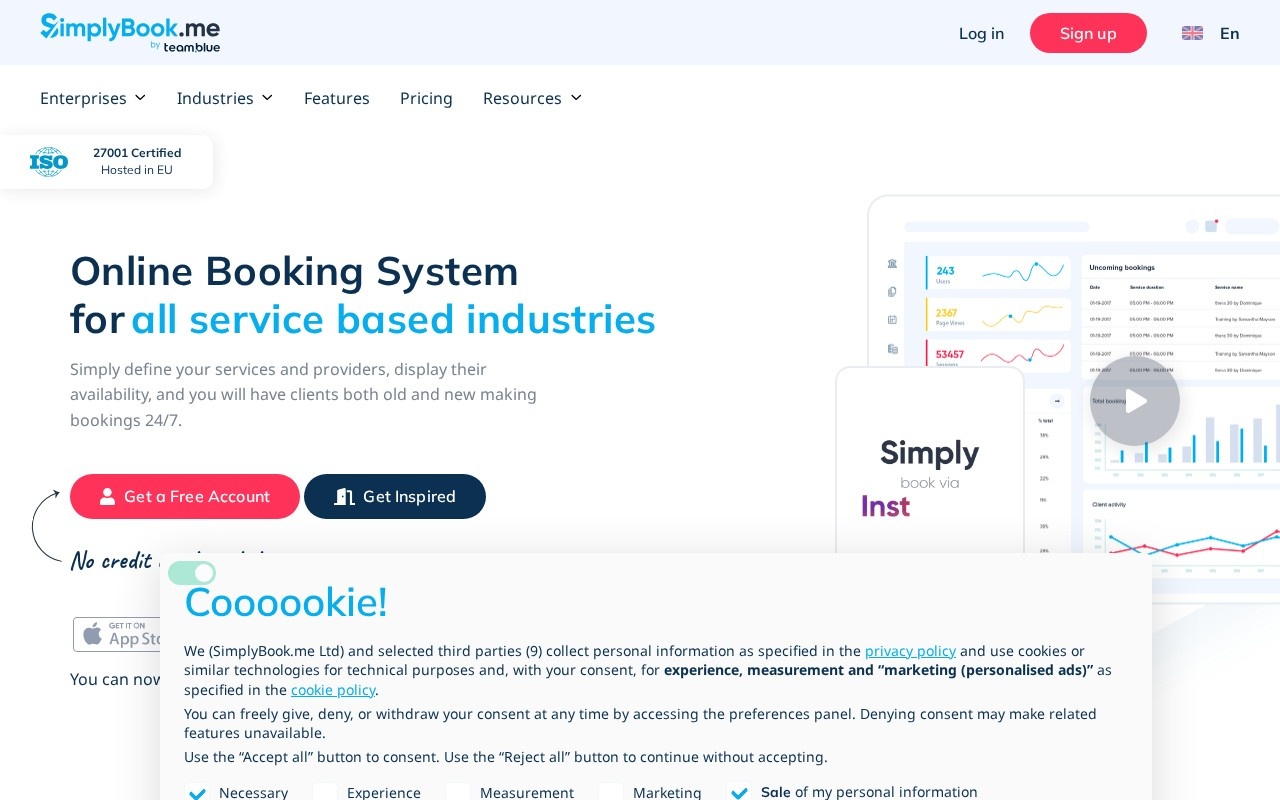Enable the Measurement cookies checkbox
Viewport: 1280px width, 800px height.
click(x=458, y=792)
